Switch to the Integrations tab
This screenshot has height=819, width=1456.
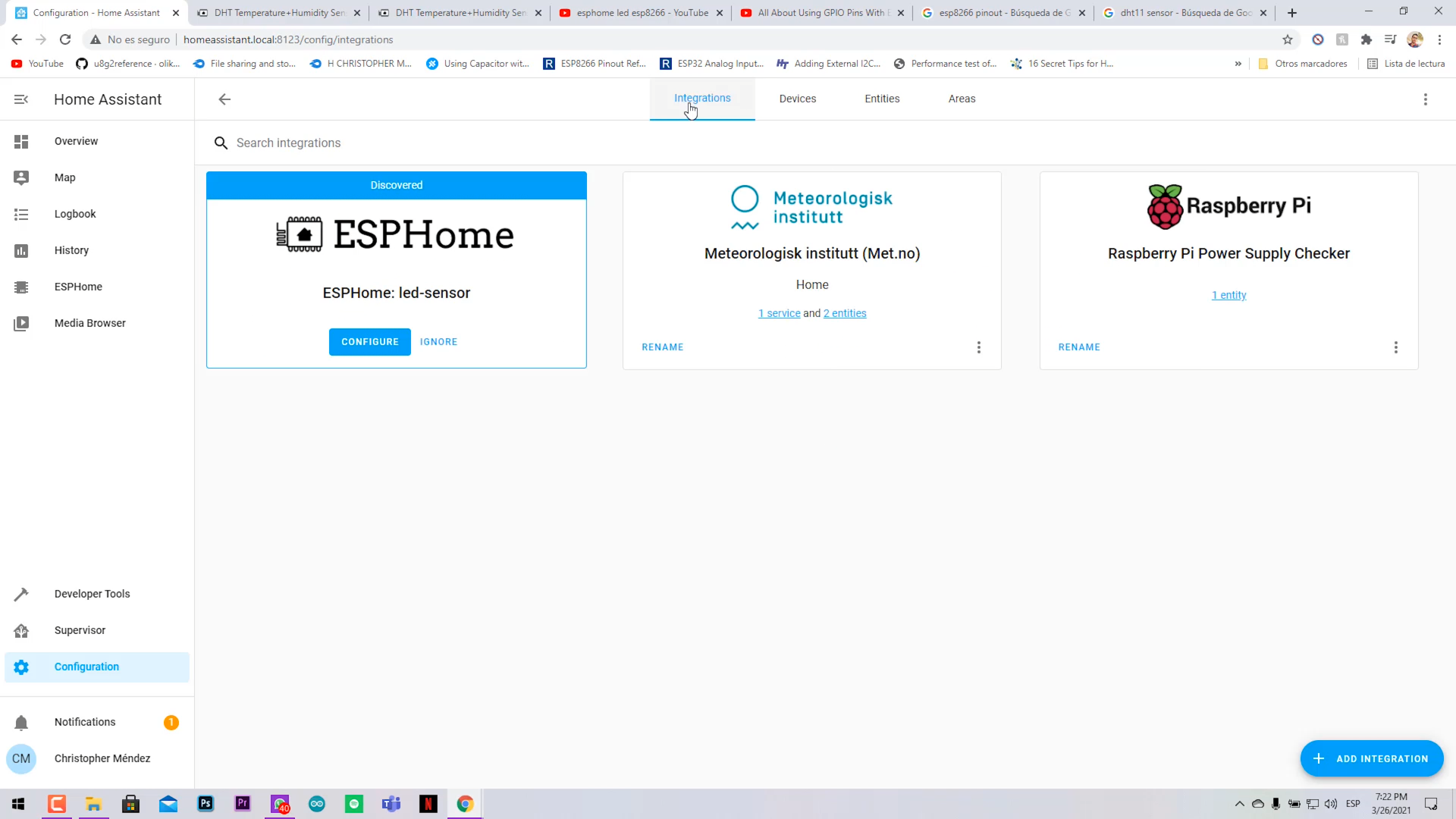click(x=702, y=99)
